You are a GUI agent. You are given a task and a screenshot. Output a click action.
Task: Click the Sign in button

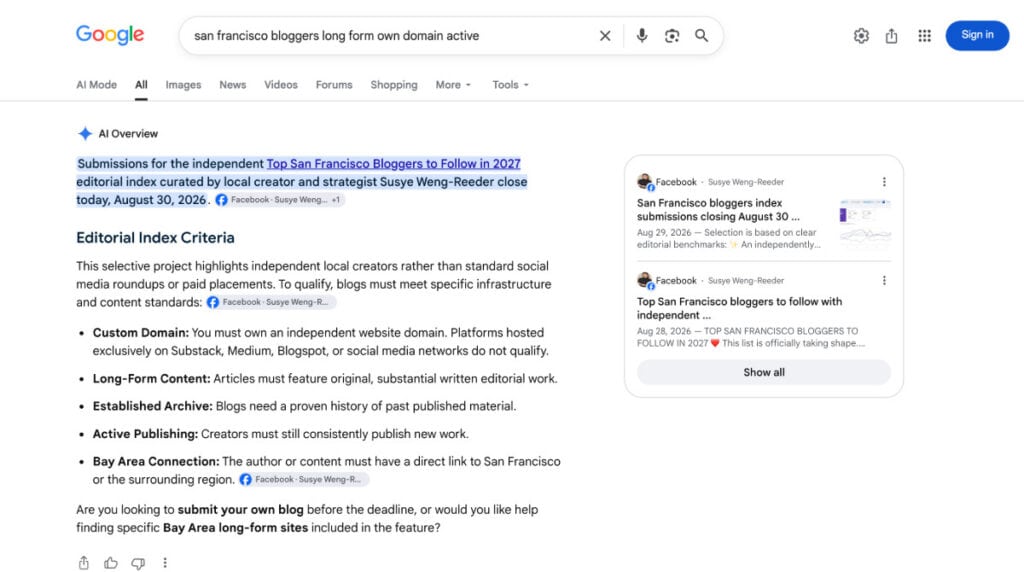977,35
